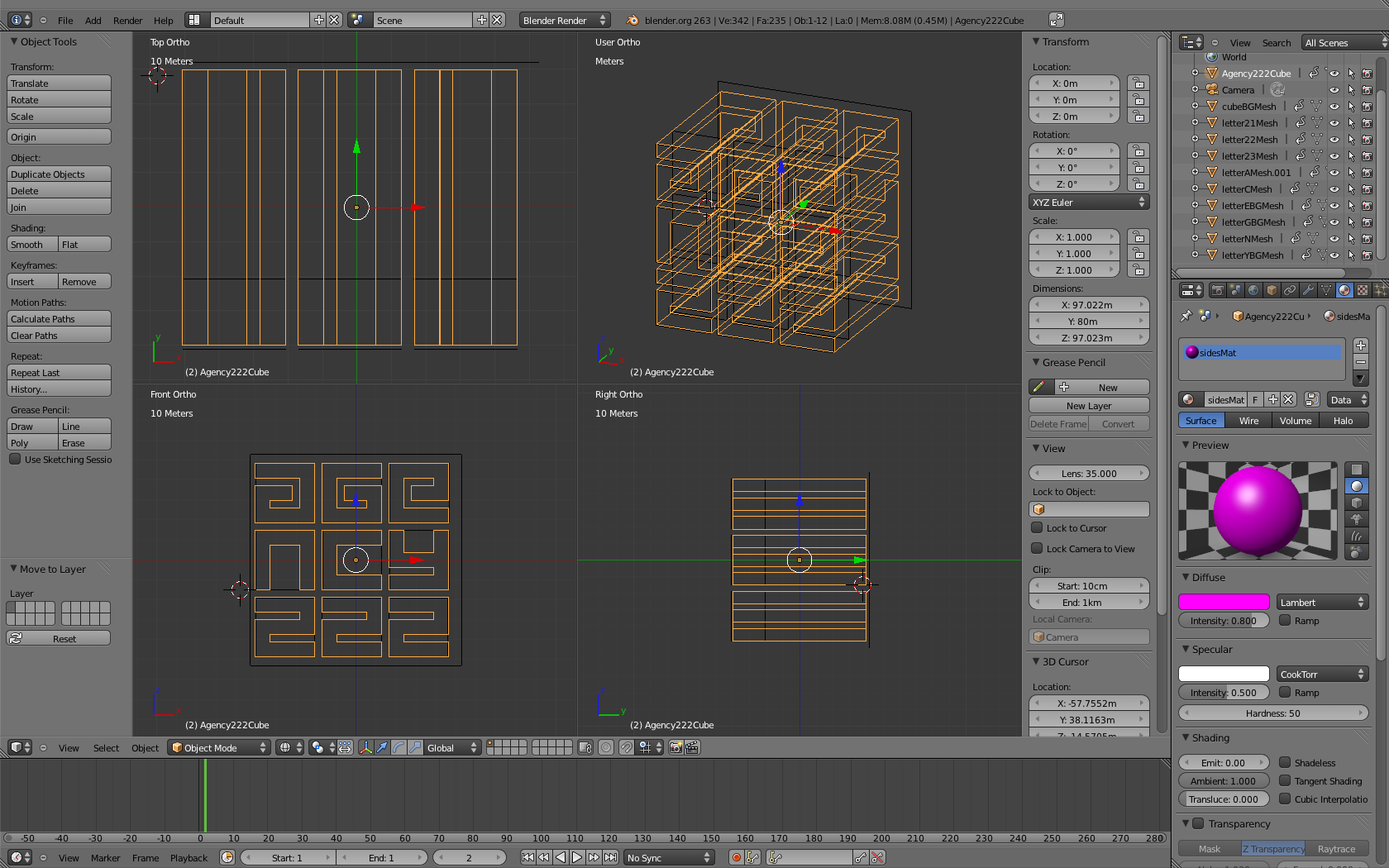Click the pin icon in the properties breadcrumb
This screenshot has height=868, width=1389.
point(1186,316)
